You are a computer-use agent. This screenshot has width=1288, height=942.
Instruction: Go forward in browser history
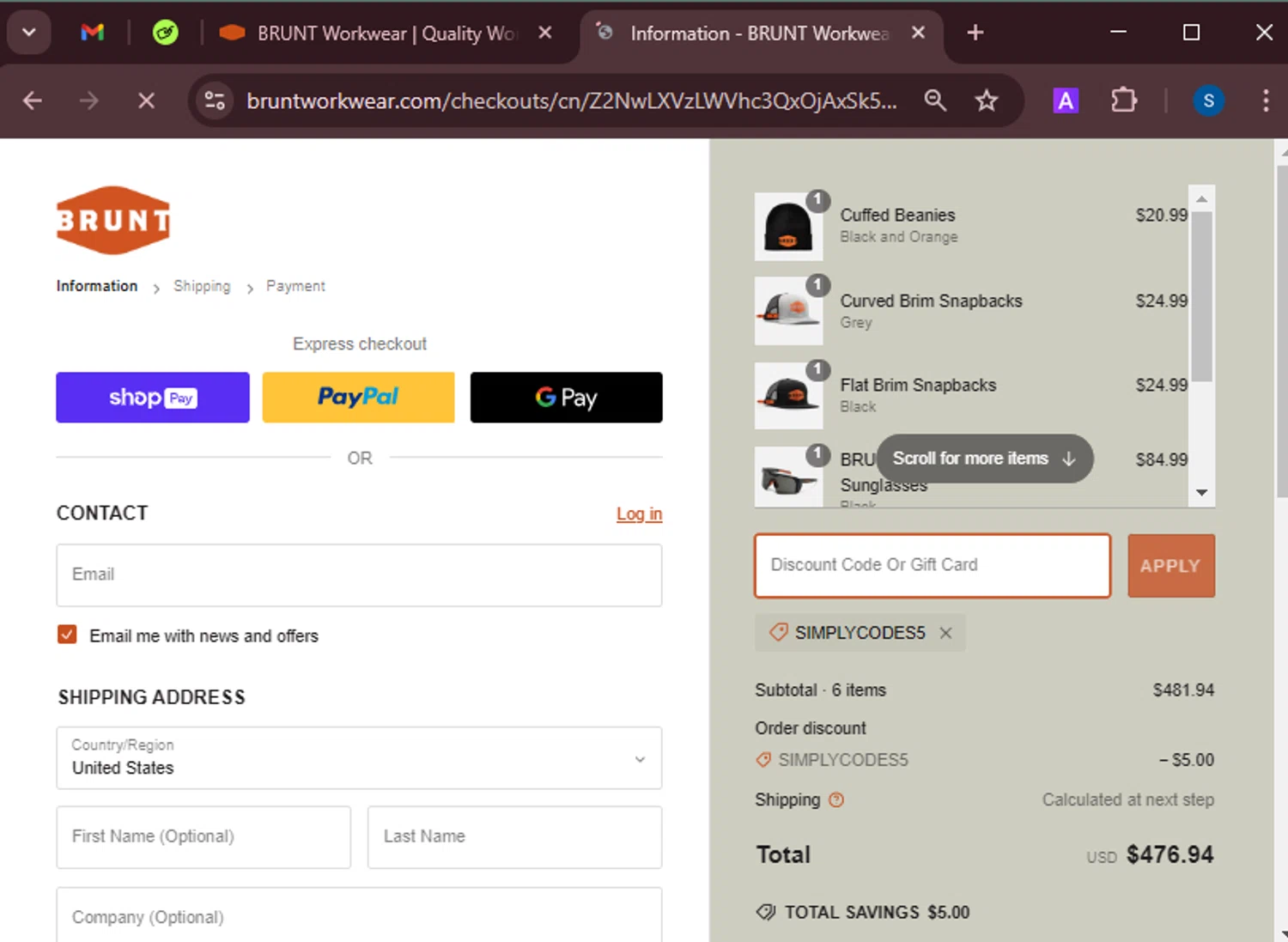pyautogui.click(x=89, y=101)
